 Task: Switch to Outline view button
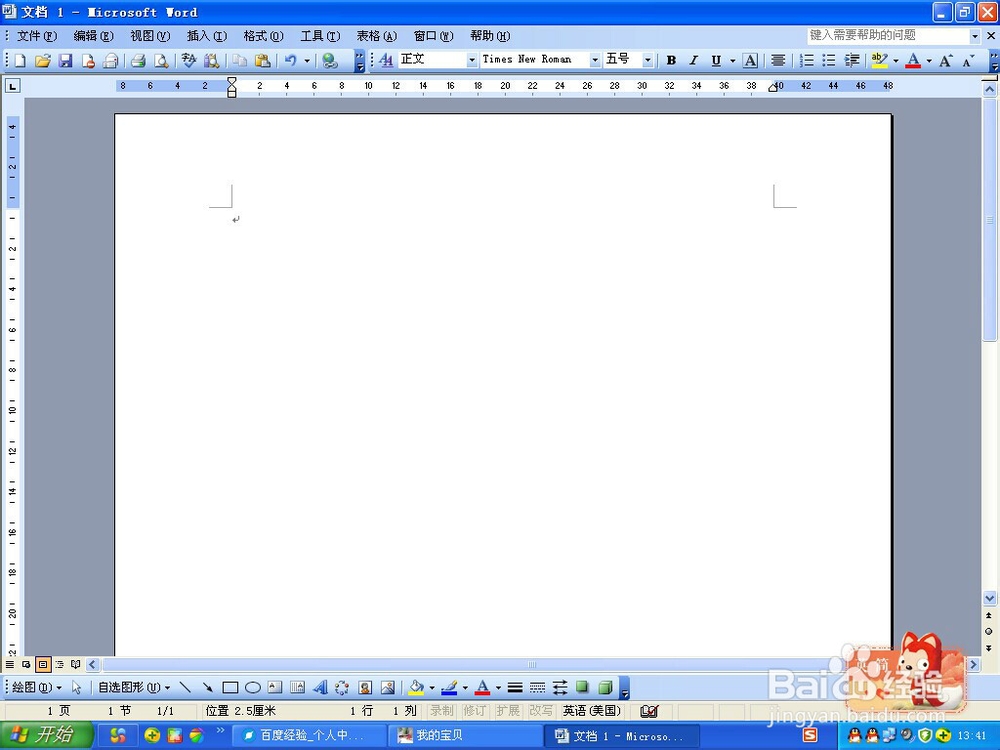(59, 665)
